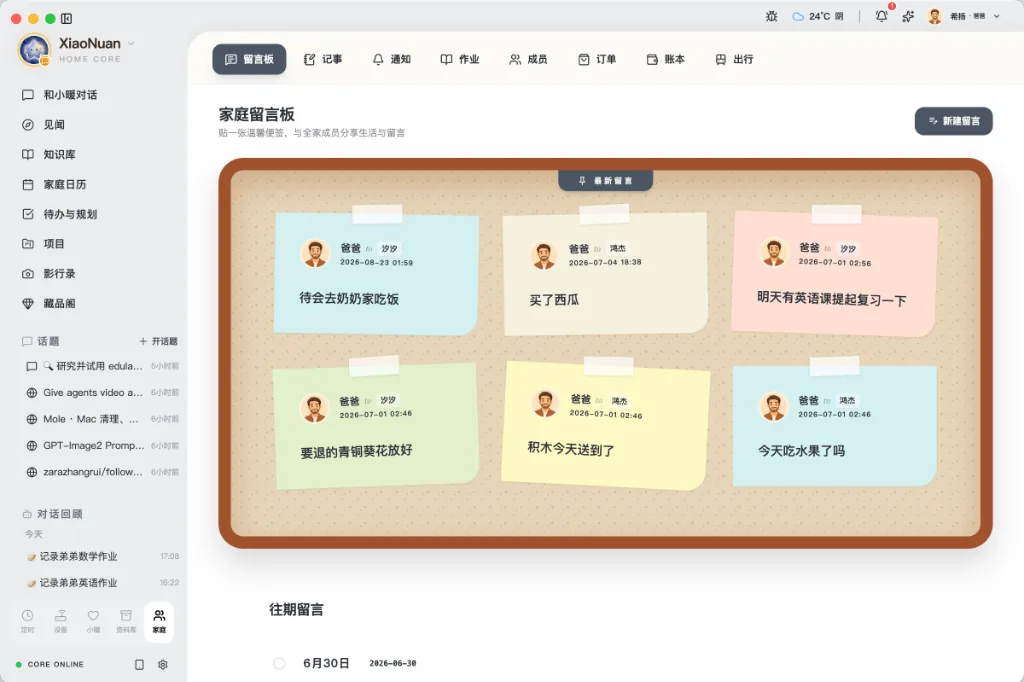The width and height of the screenshot is (1024, 682).
Task: Click the 往期留言 heading
Action: click(x=296, y=609)
